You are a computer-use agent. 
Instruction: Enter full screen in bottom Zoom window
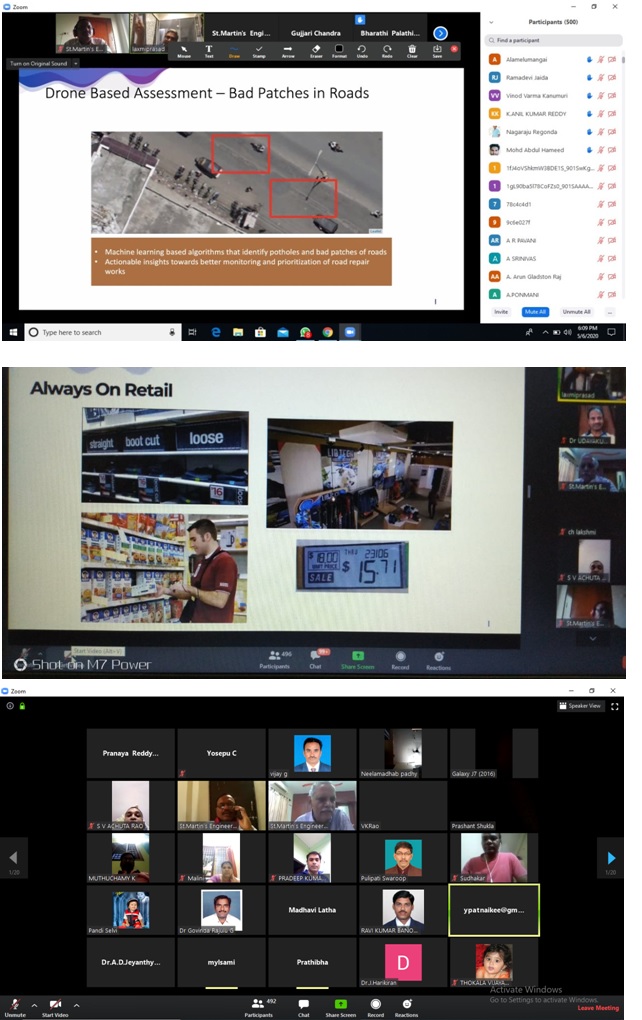[x=615, y=706]
